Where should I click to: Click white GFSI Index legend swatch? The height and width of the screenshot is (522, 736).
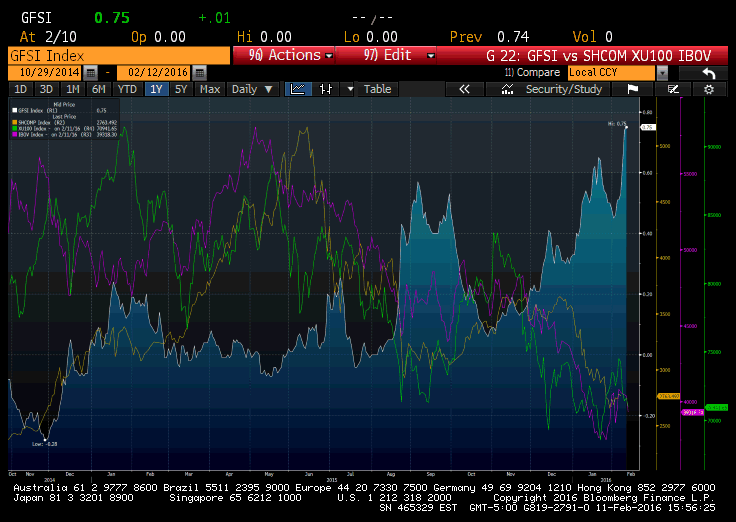[15, 110]
